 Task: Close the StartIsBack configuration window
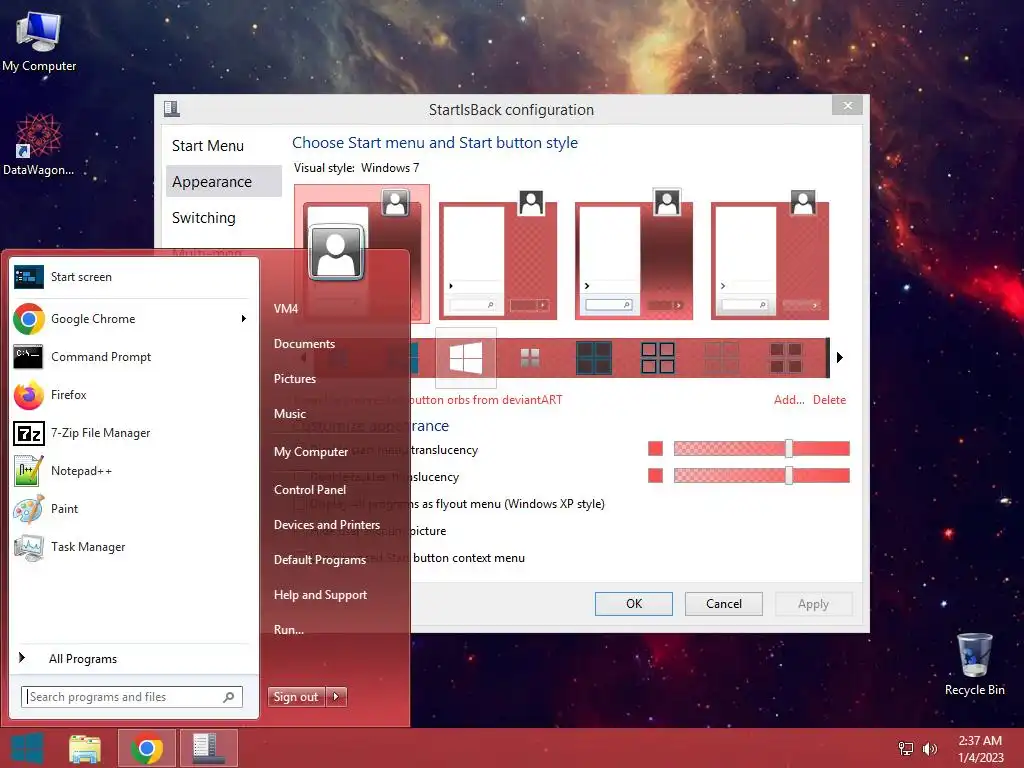click(848, 105)
